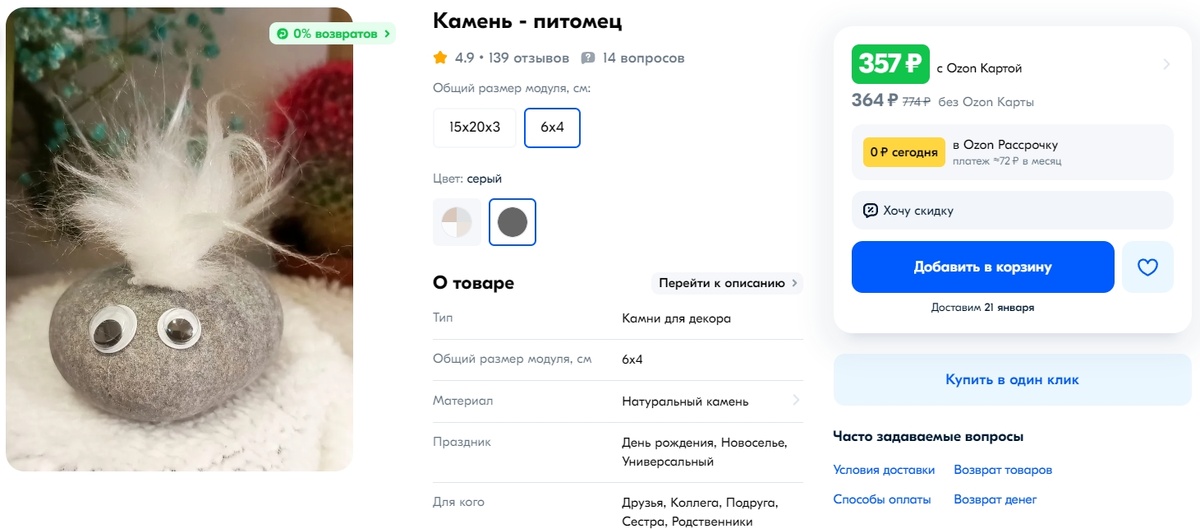Open the pet rock product photo
This screenshot has height=529, width=1200.
pos(180,239)
